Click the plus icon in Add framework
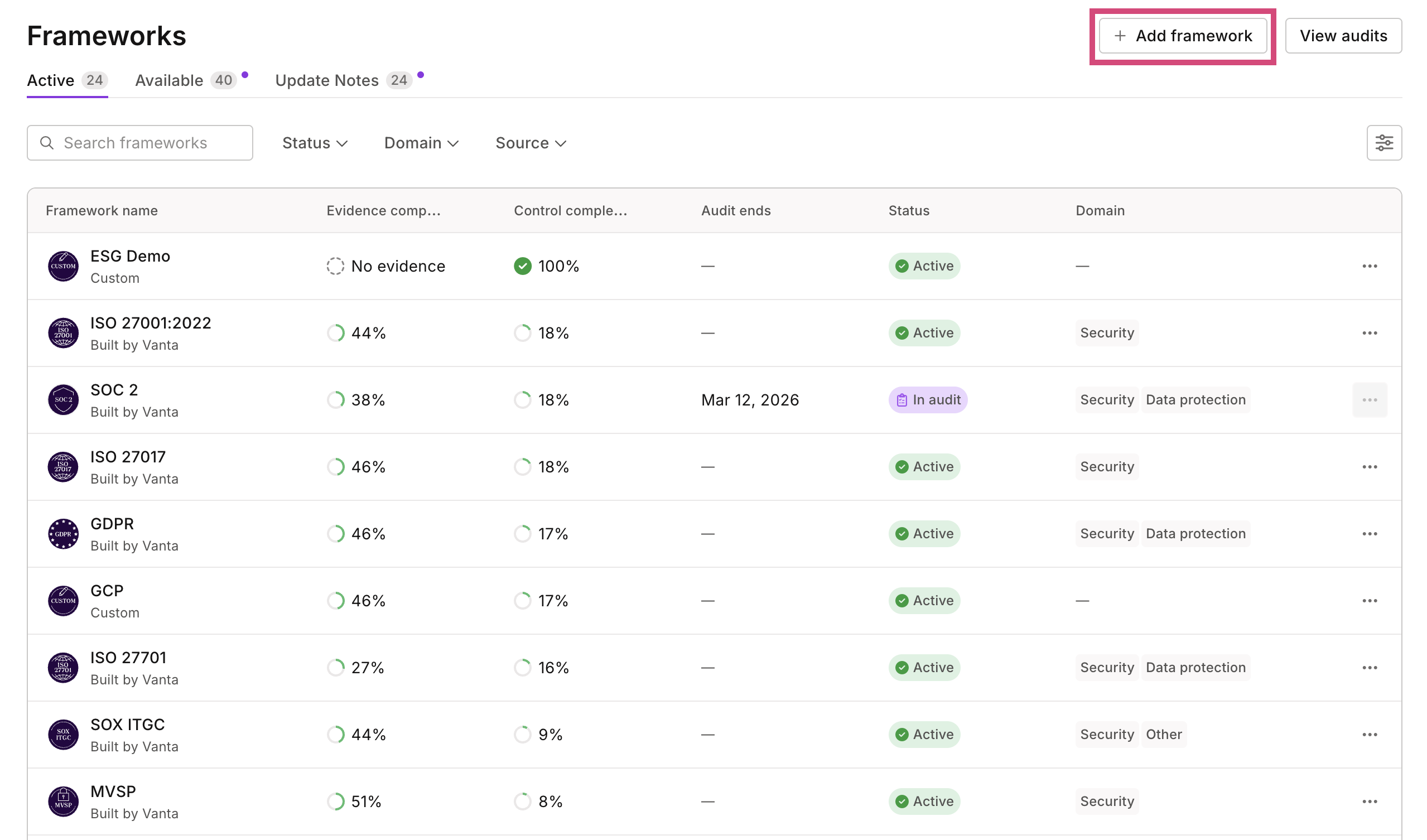The image size is (1427, 840). pyautogui.click(x=1120, y=36)
